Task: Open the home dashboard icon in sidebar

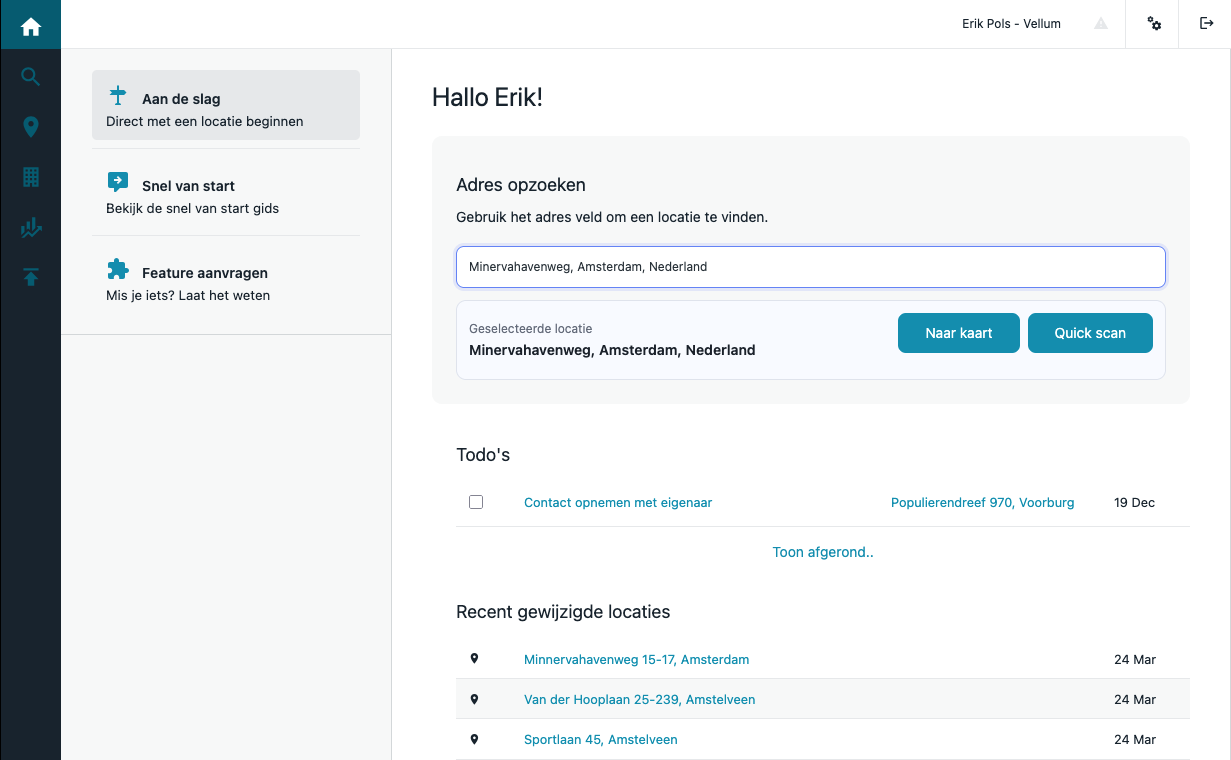Action: (x=30, y=23)
